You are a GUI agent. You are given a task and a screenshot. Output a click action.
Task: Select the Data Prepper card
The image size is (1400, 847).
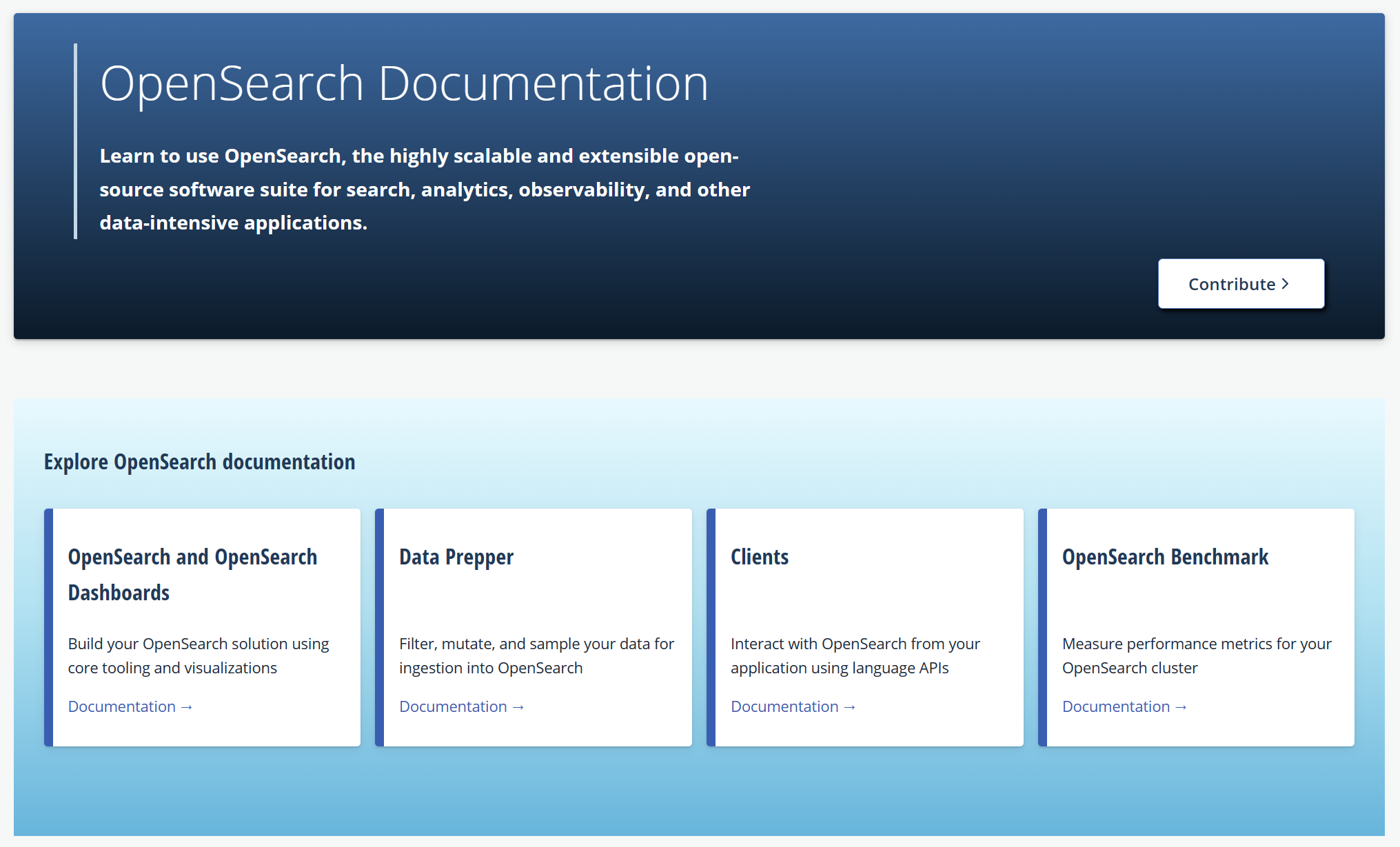click(x=535, y=626)
